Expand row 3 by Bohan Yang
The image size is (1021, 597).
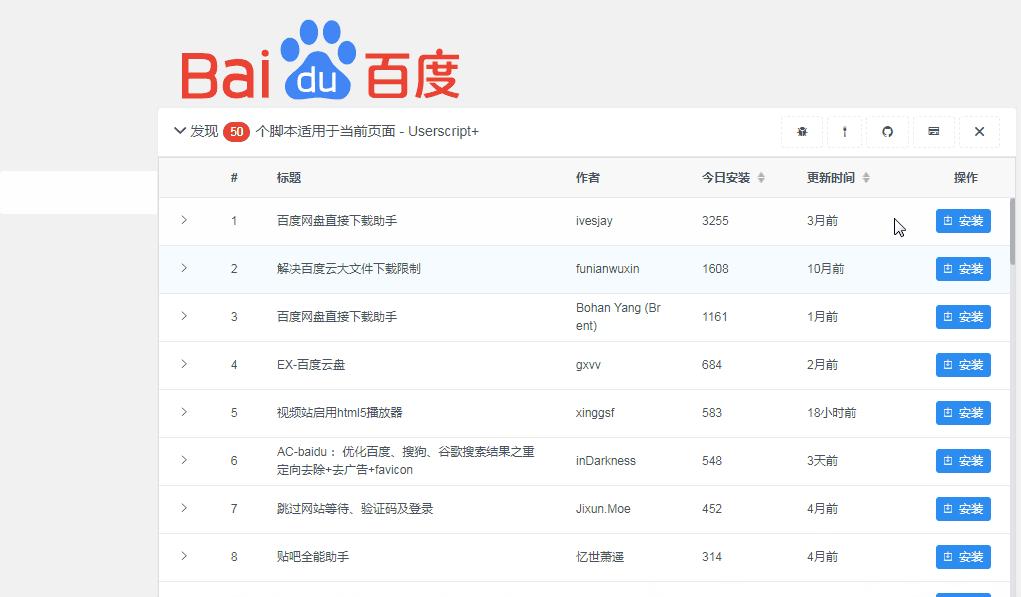tap(184, 316)
